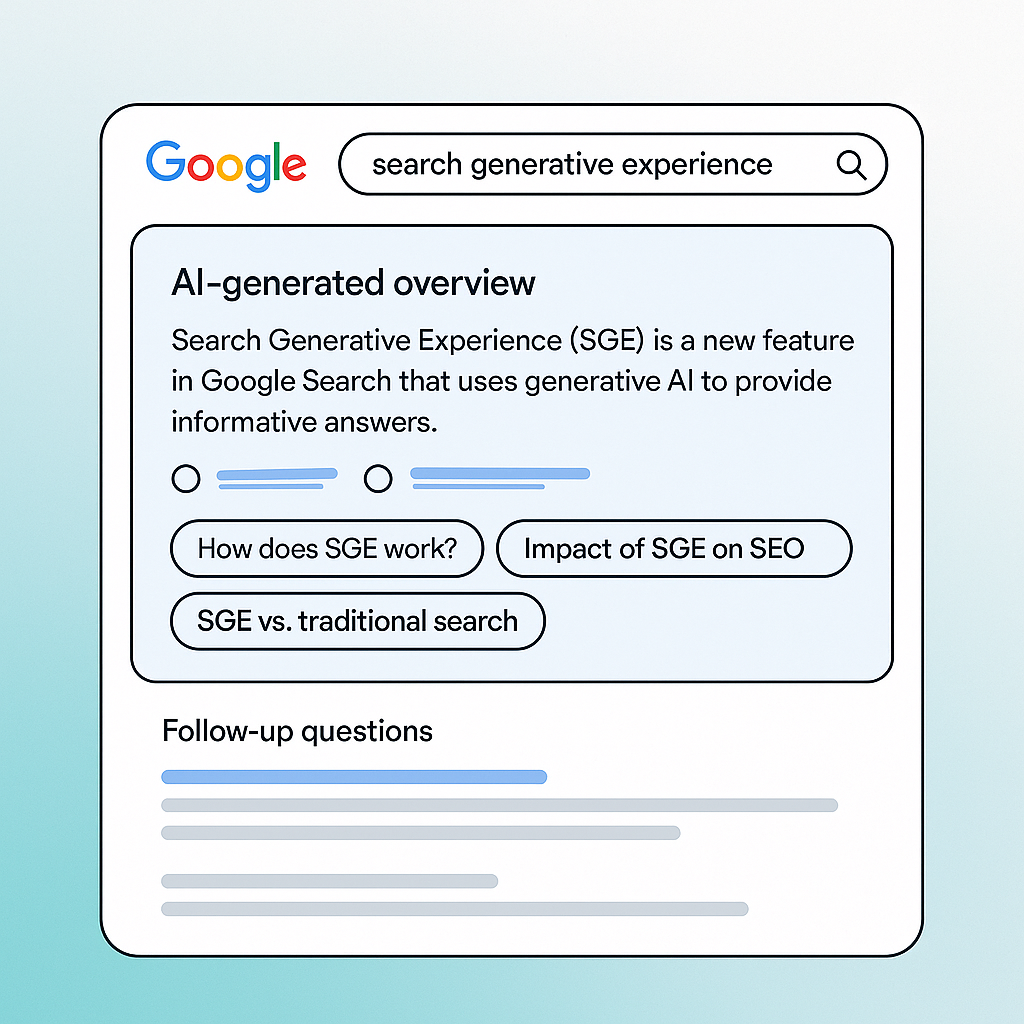Open the second blue source link line
The height and width of the screenshot is (1024, 1024).
click(x=500, y=478)
